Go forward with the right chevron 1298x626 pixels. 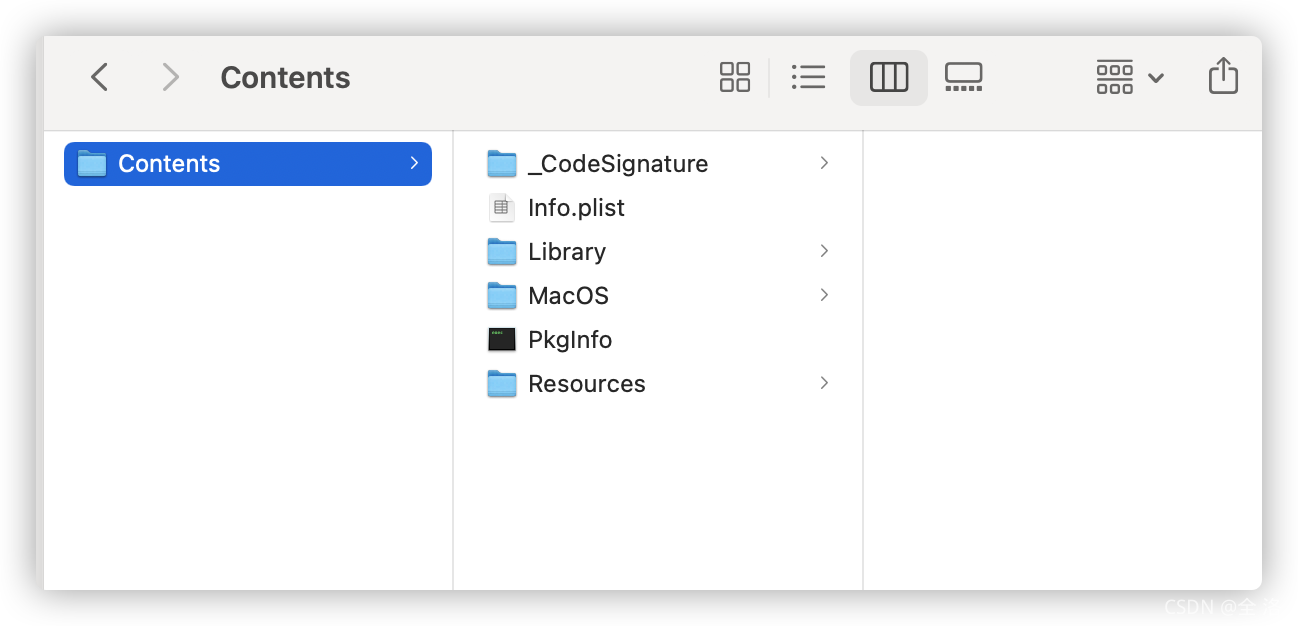(171, 77)
